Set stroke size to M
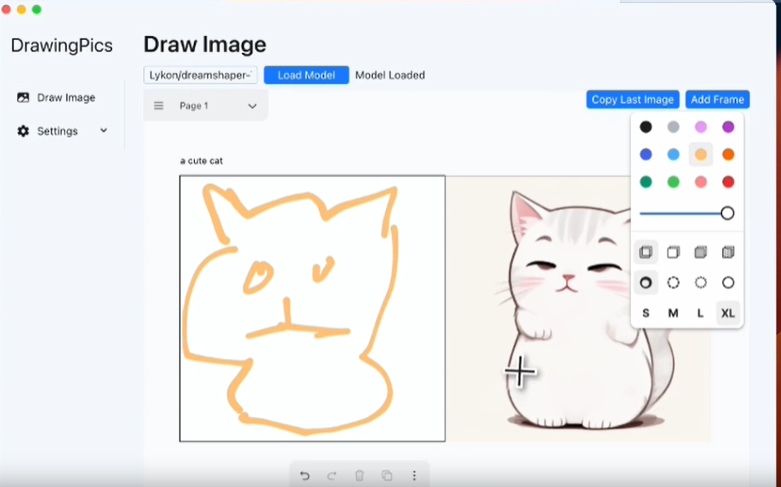 673,313
